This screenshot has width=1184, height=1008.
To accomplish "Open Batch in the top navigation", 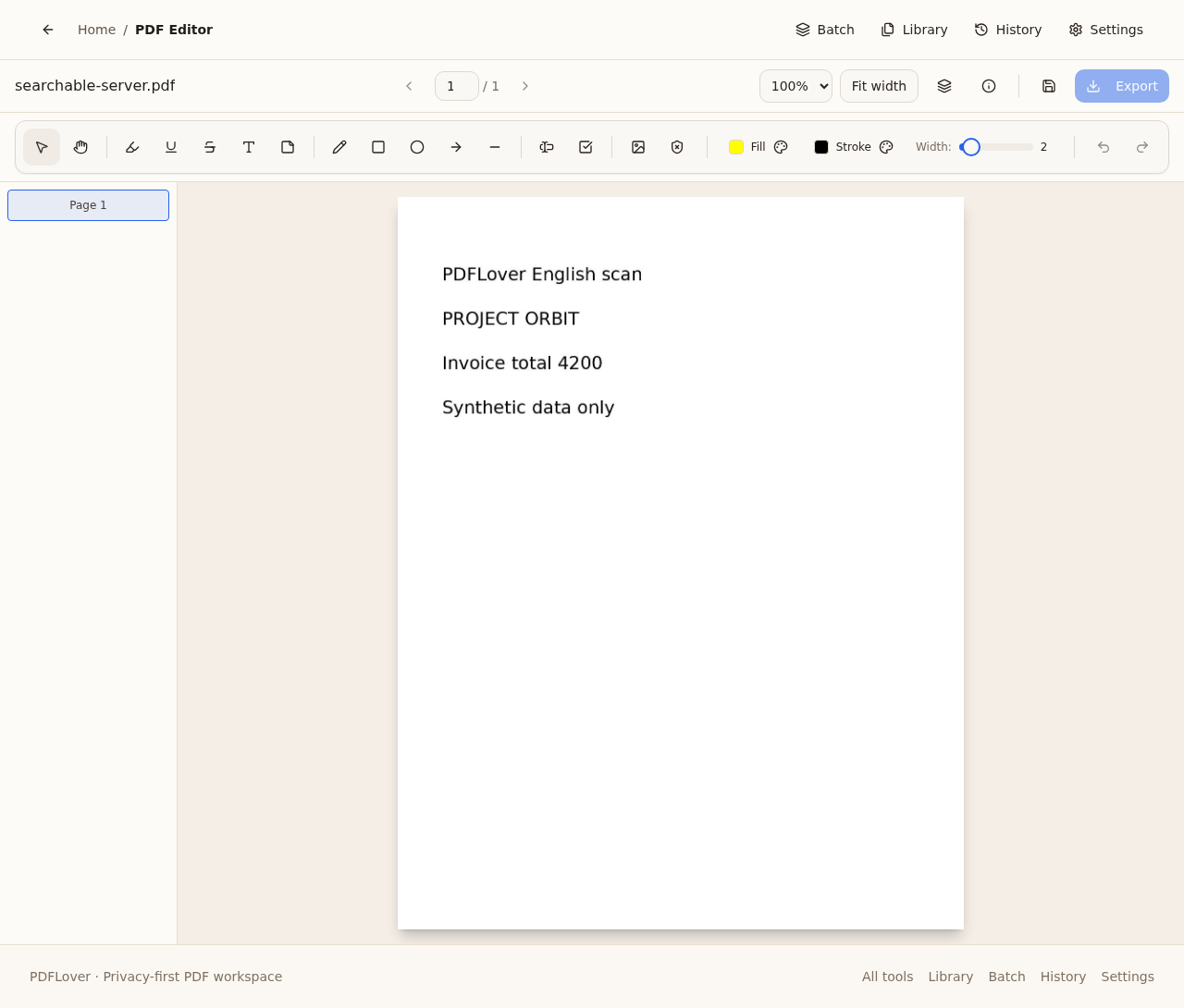I will tap(825, 30).
